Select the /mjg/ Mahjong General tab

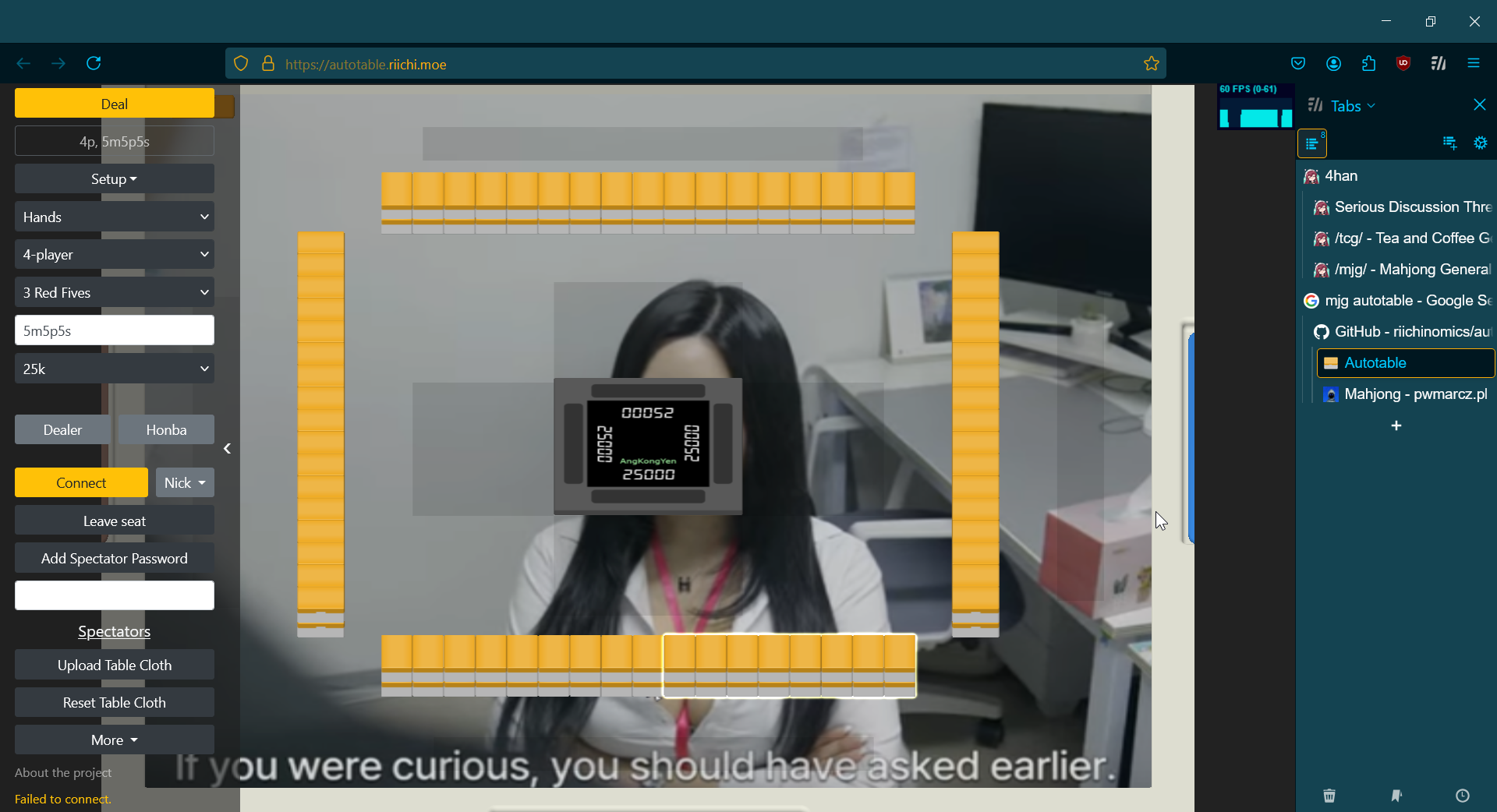(1411, 270)
